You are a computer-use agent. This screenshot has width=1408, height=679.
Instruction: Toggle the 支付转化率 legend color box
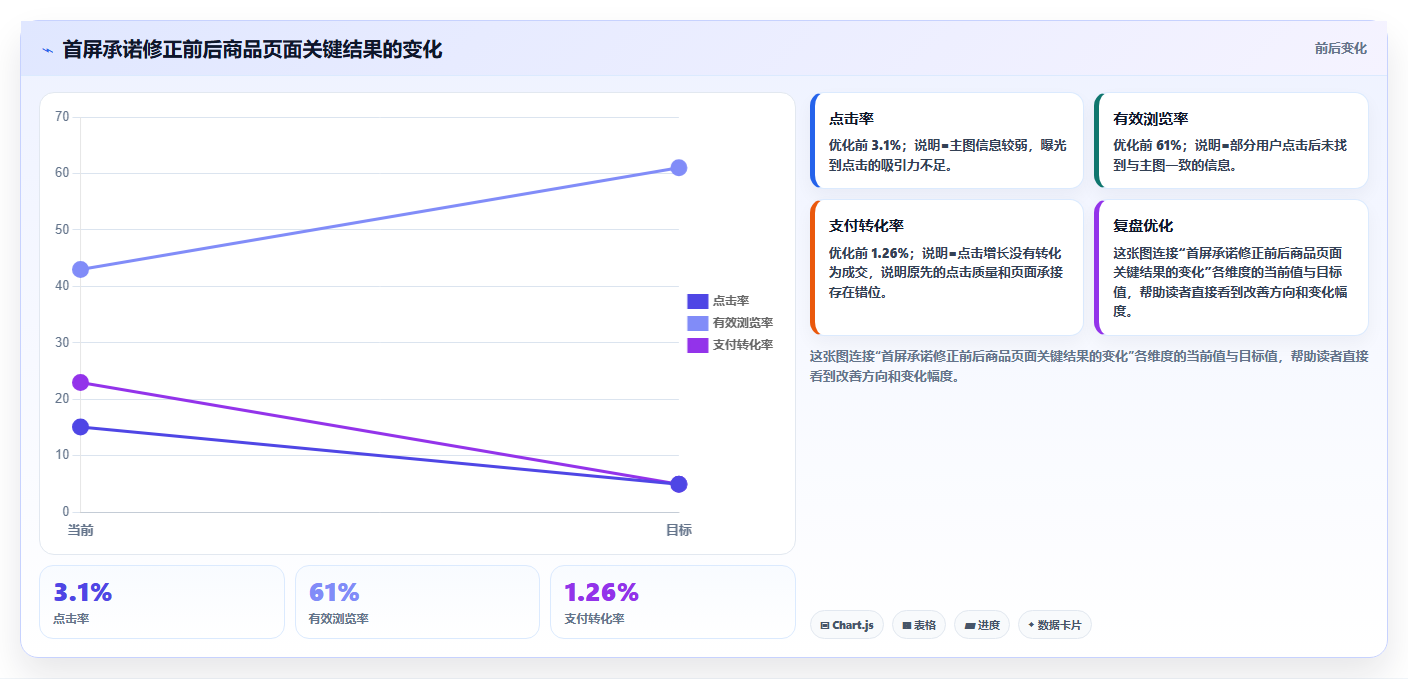[x=697, y=345]
